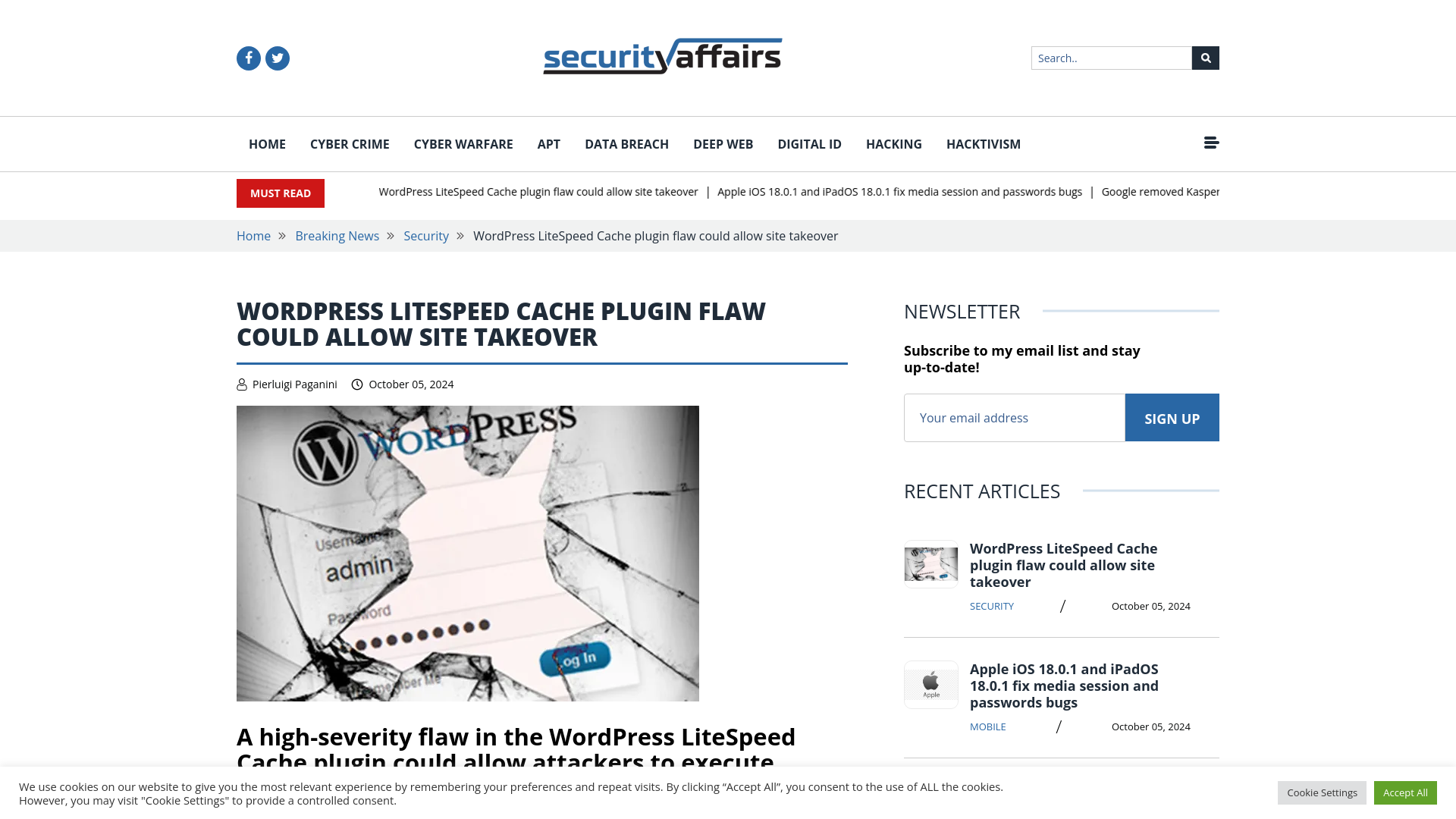Click the Search magnifier icon
Image resolution: width=1456 pixels, height=819 pixels.
[x=1206, y=57]
